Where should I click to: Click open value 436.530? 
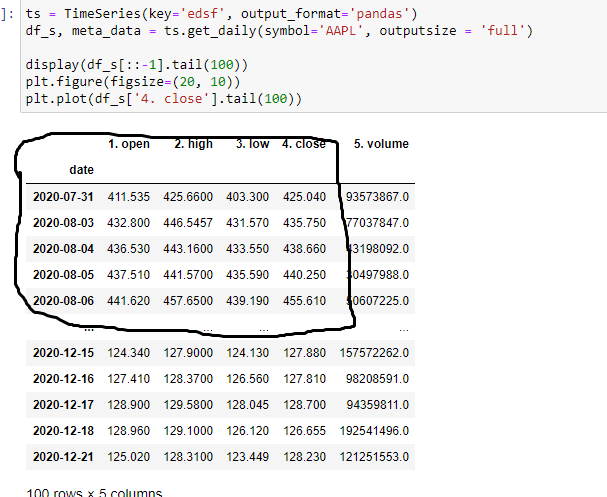click(x=129, y=249)
